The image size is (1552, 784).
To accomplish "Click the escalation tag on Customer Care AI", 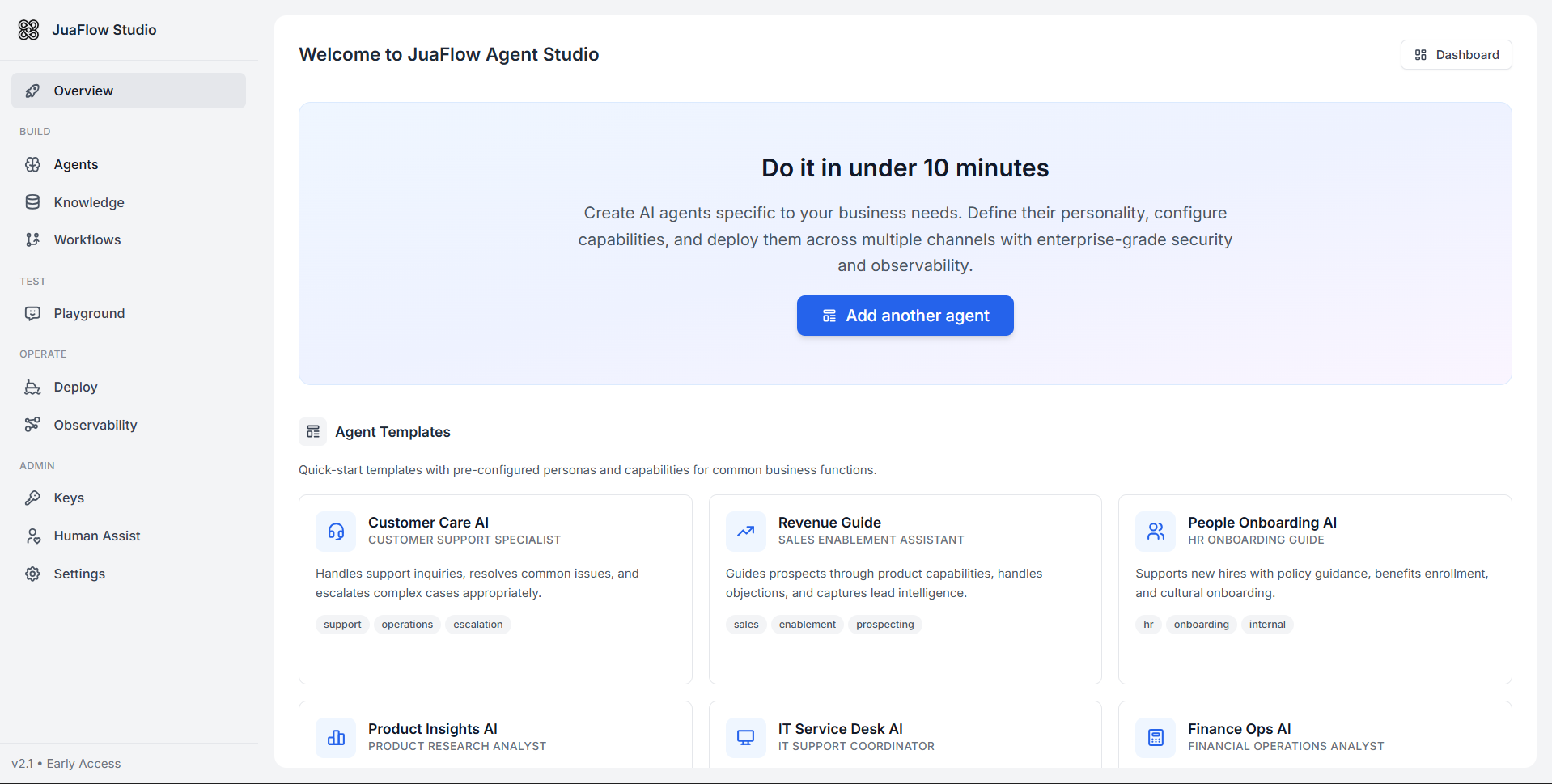I will [477, 625].
